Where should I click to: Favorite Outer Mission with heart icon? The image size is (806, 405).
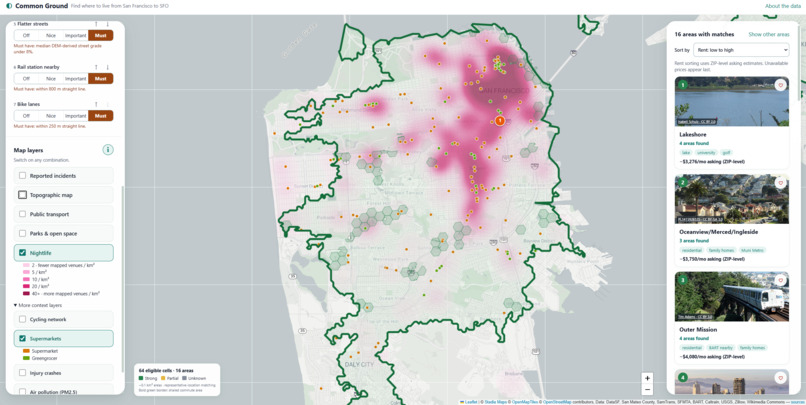[x=780, y=280]
